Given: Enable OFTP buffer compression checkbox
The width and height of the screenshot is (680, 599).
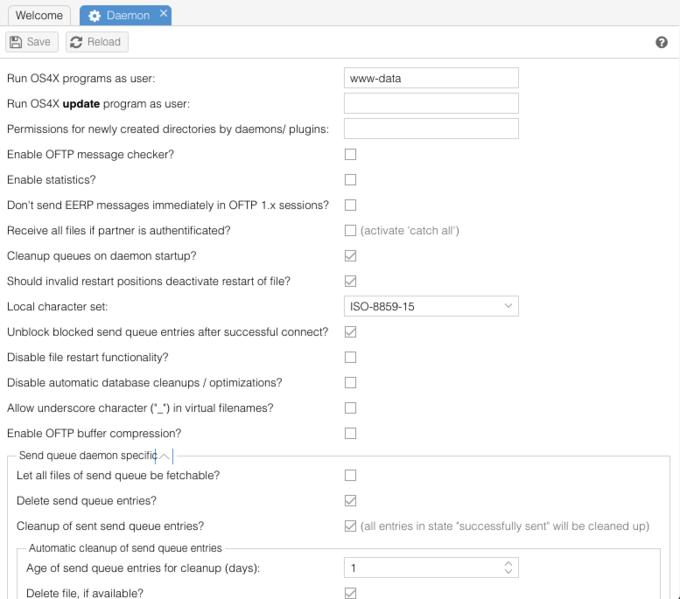Looking at the screenshot, I should tap(350, 433).
